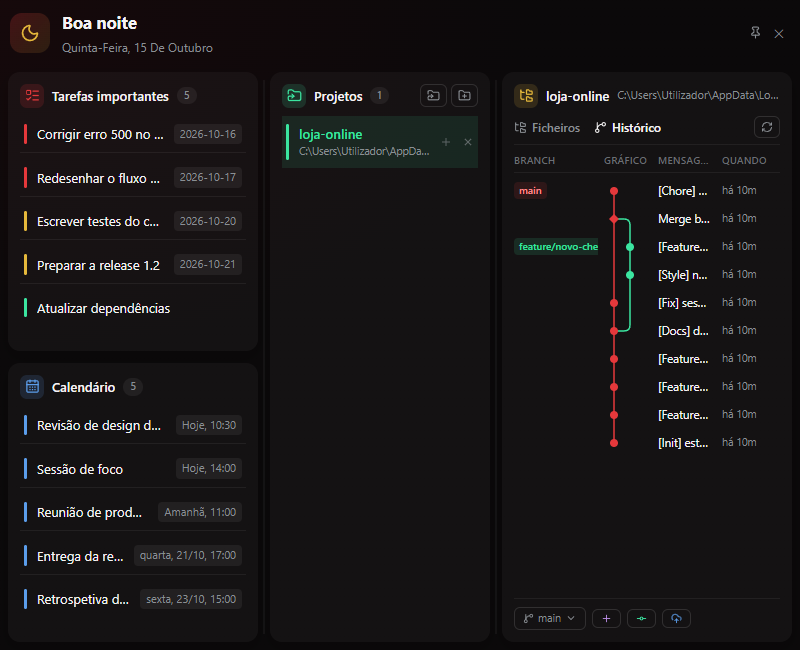Screen dimensions: 800x650
Task: Add a new project folder
Action: pyautogui.click(x=464, y=95)
